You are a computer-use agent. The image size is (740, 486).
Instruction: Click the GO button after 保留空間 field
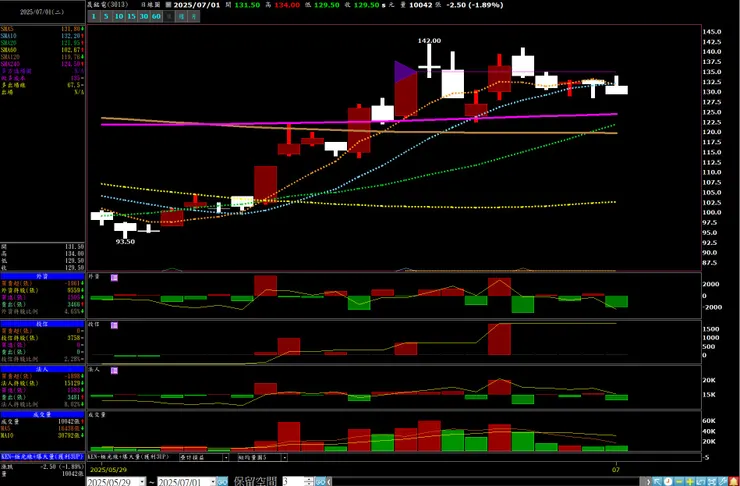[x=320, y=482]
